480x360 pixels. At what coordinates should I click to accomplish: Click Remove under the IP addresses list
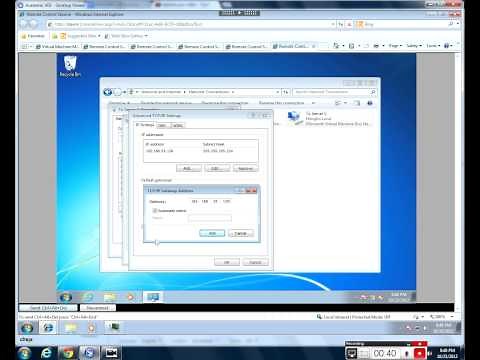(x=245, y=168)
